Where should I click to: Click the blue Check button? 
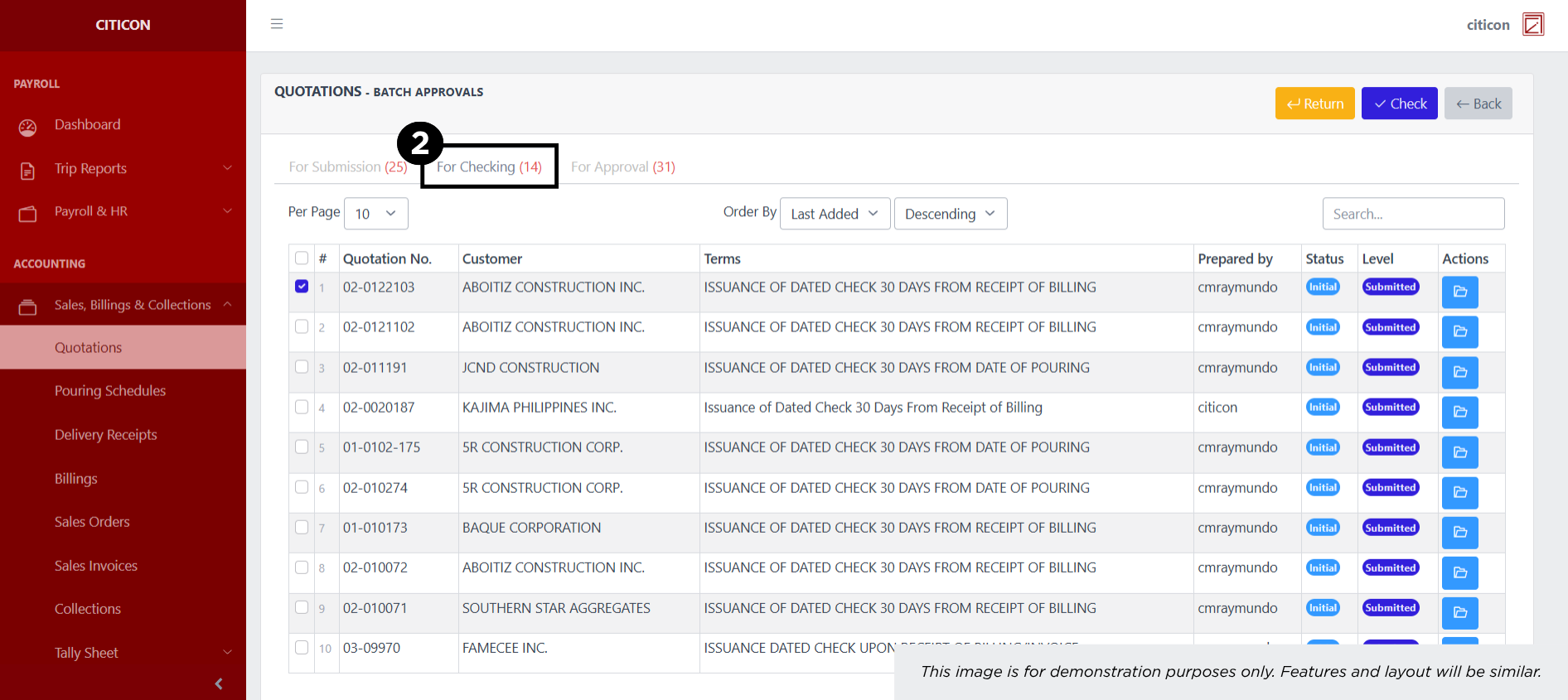coord(1399,104)
